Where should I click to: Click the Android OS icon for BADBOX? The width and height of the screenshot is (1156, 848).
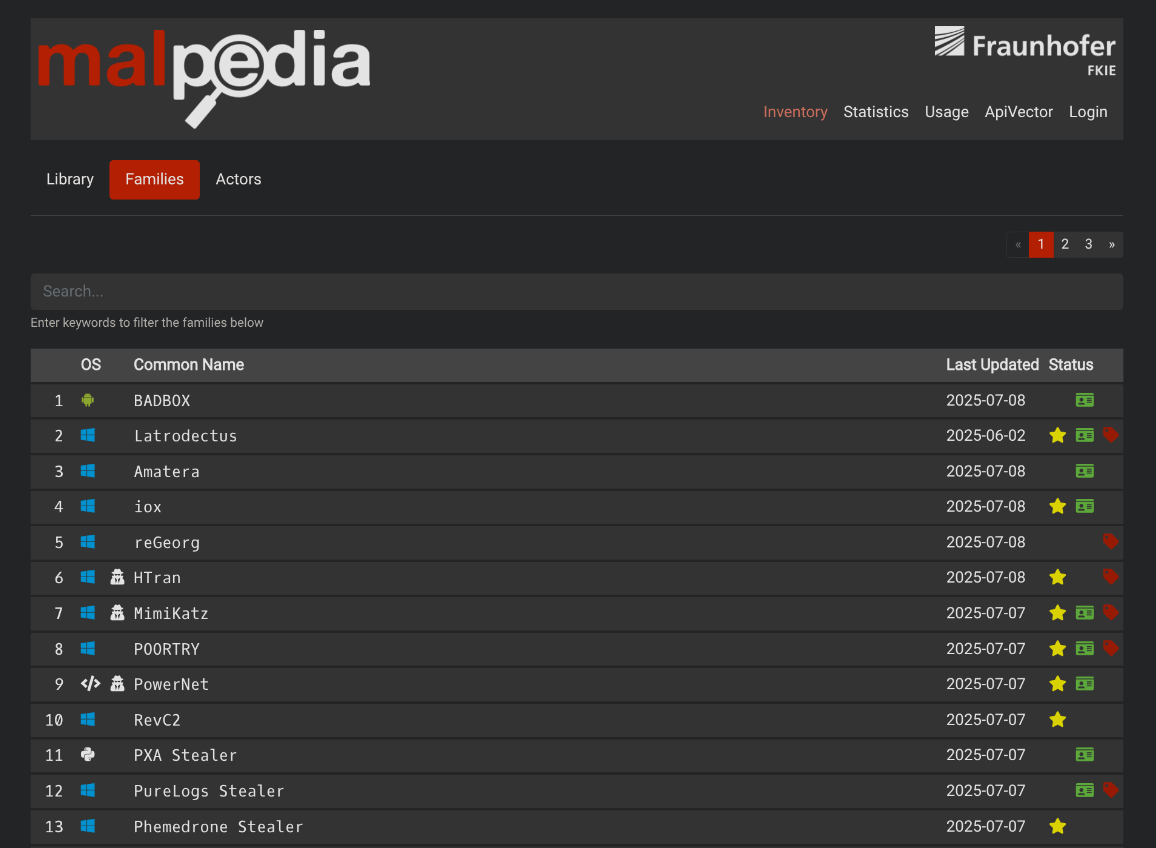click(88, 400)
